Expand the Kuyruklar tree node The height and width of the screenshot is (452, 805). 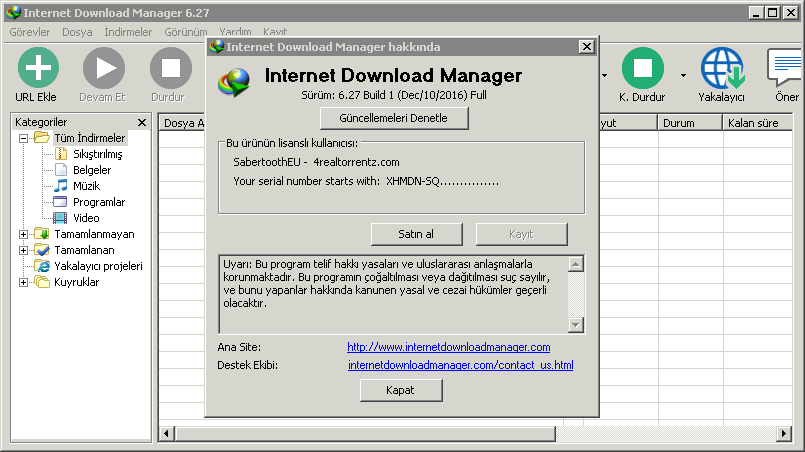[23, 282]
